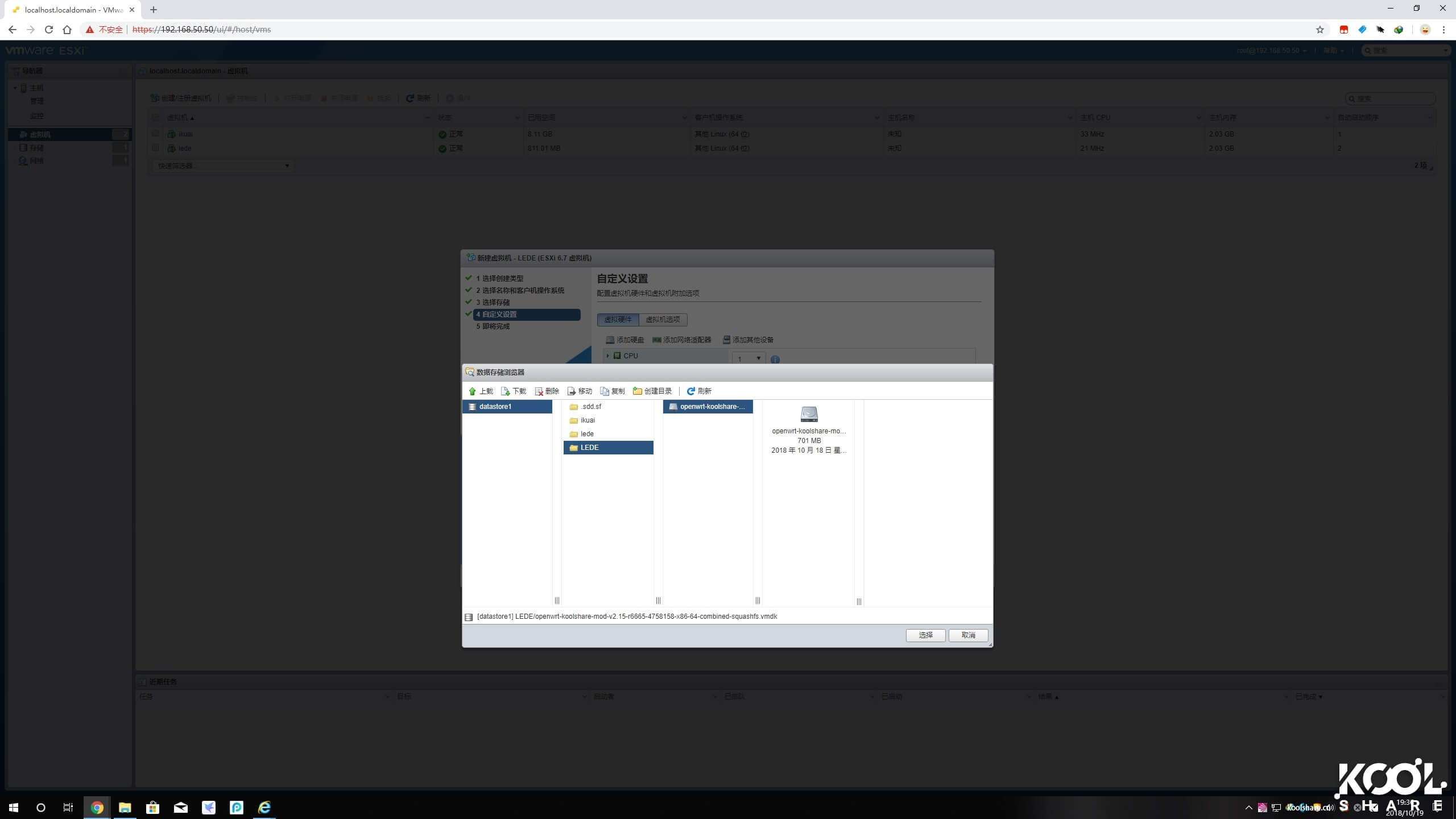
Task: Tick the checkbox beside the ikuai VM
Action: (156, 134)
